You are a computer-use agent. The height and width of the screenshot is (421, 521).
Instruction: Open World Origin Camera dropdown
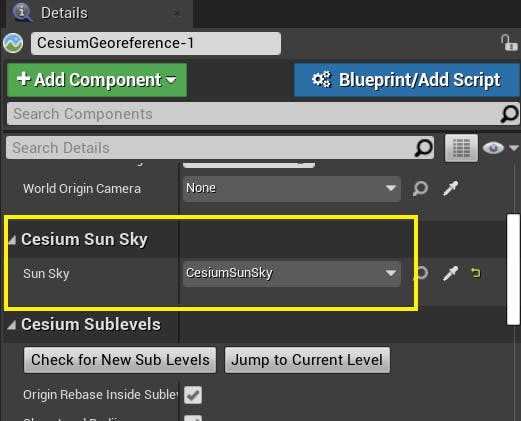[292, 189]
